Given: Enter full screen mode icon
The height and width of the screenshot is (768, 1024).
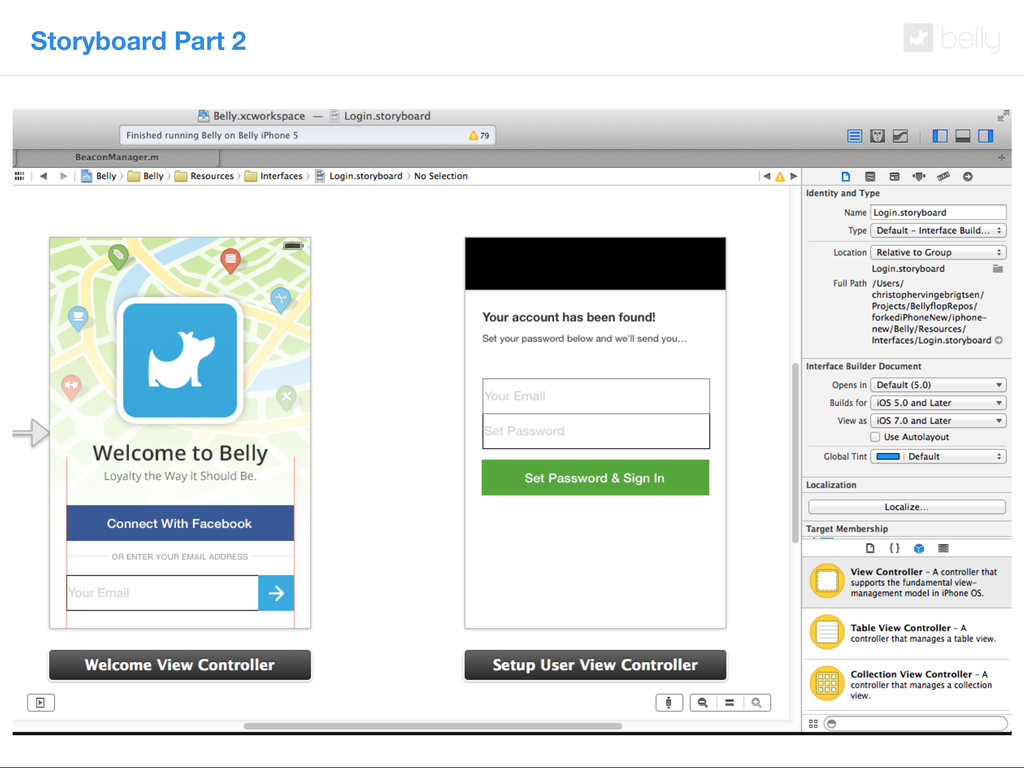Looking at the screenshot, I should [1002, 116].
